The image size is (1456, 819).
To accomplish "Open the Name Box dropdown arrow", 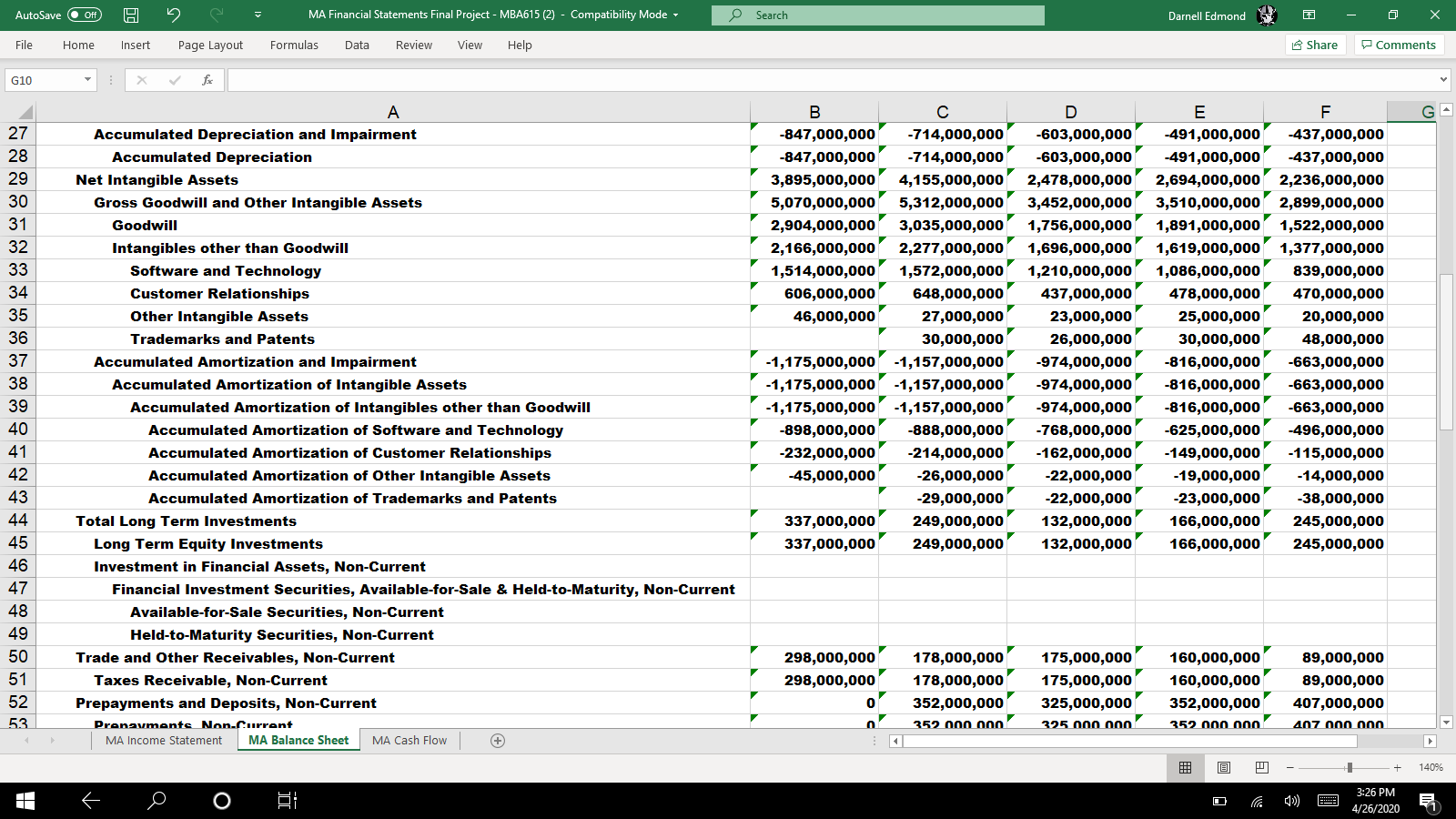I will tap(87, 80).
